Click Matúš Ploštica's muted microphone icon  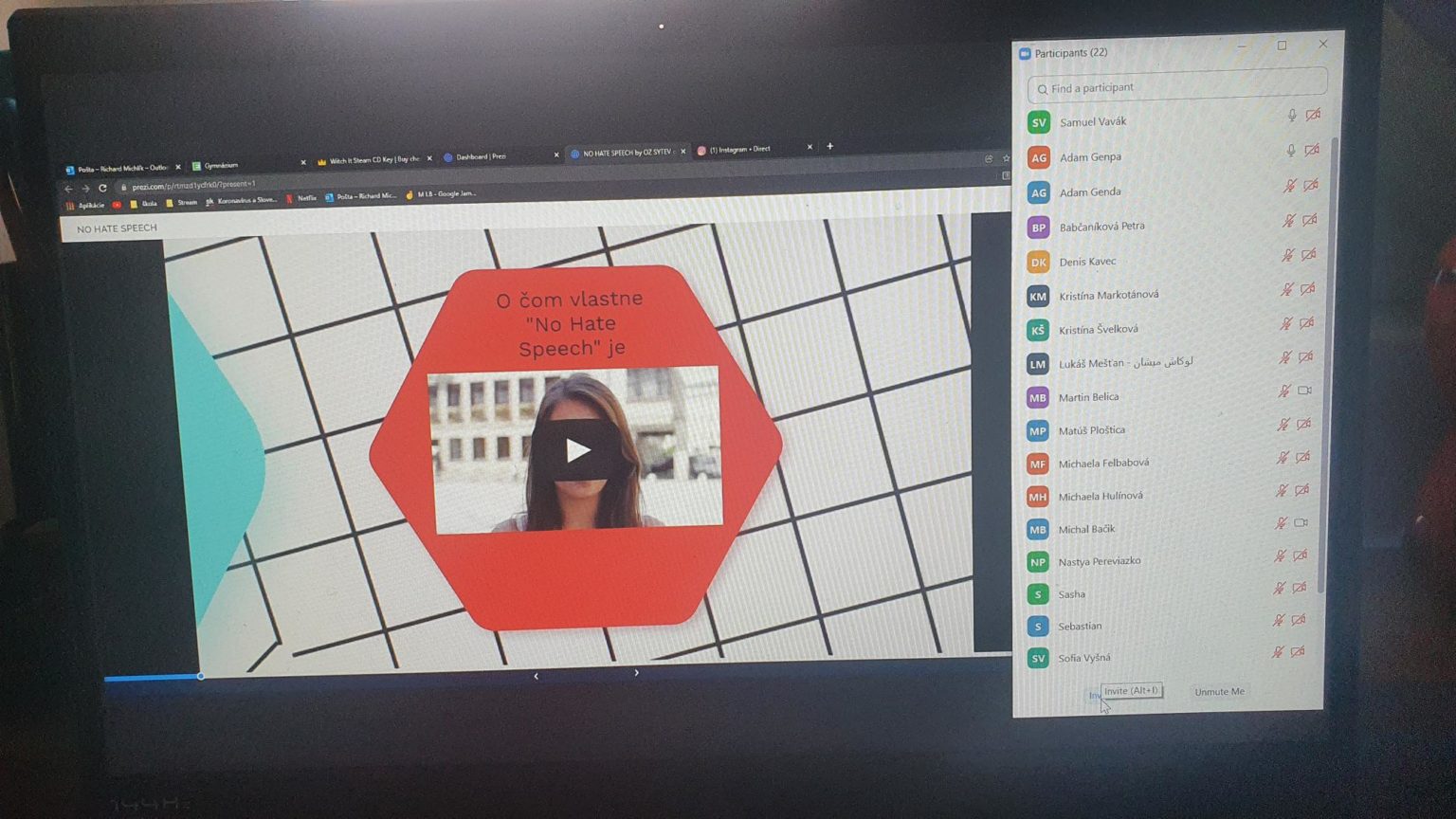coord(1283,425)
